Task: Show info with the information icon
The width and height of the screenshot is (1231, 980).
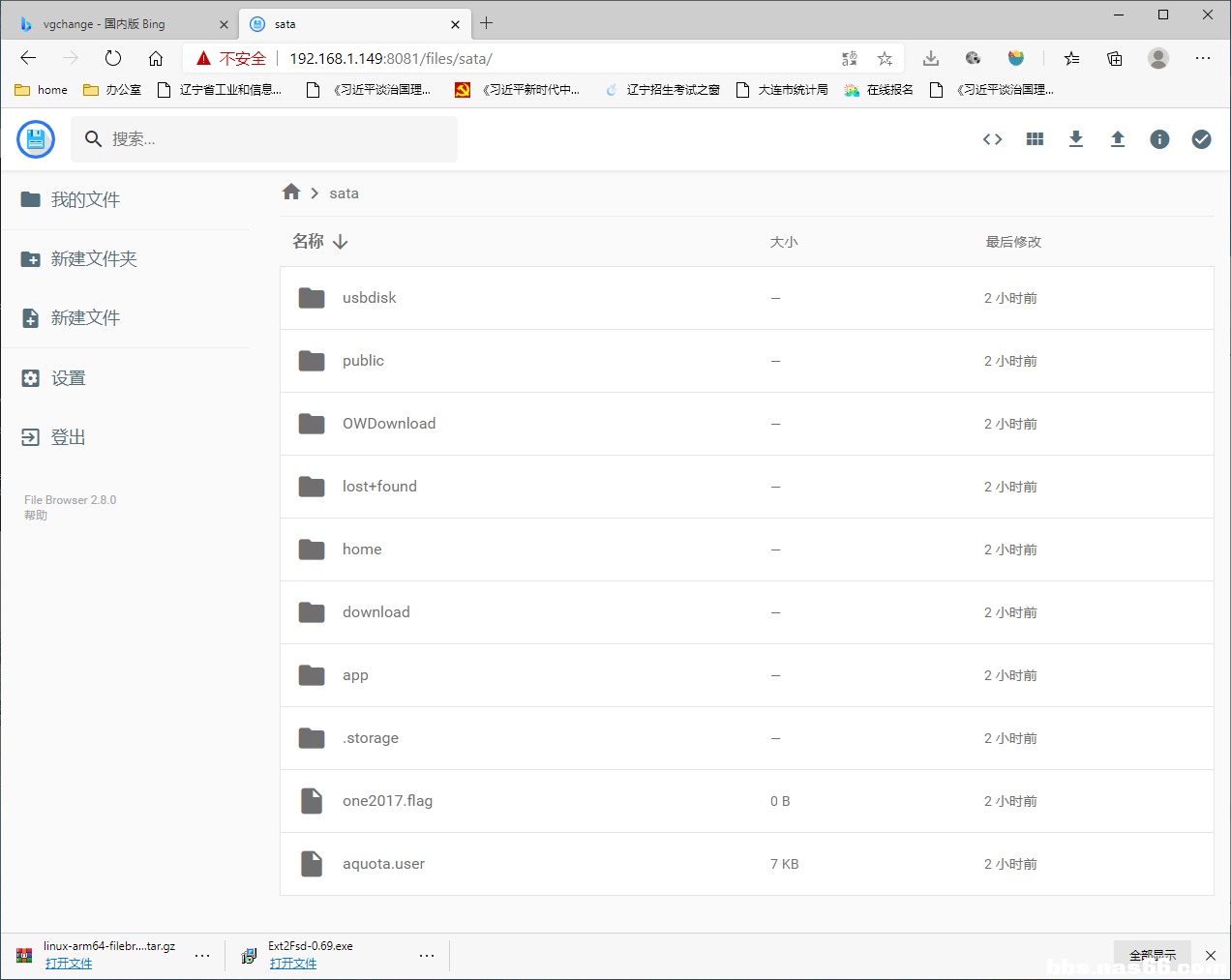Action: 1159,139
